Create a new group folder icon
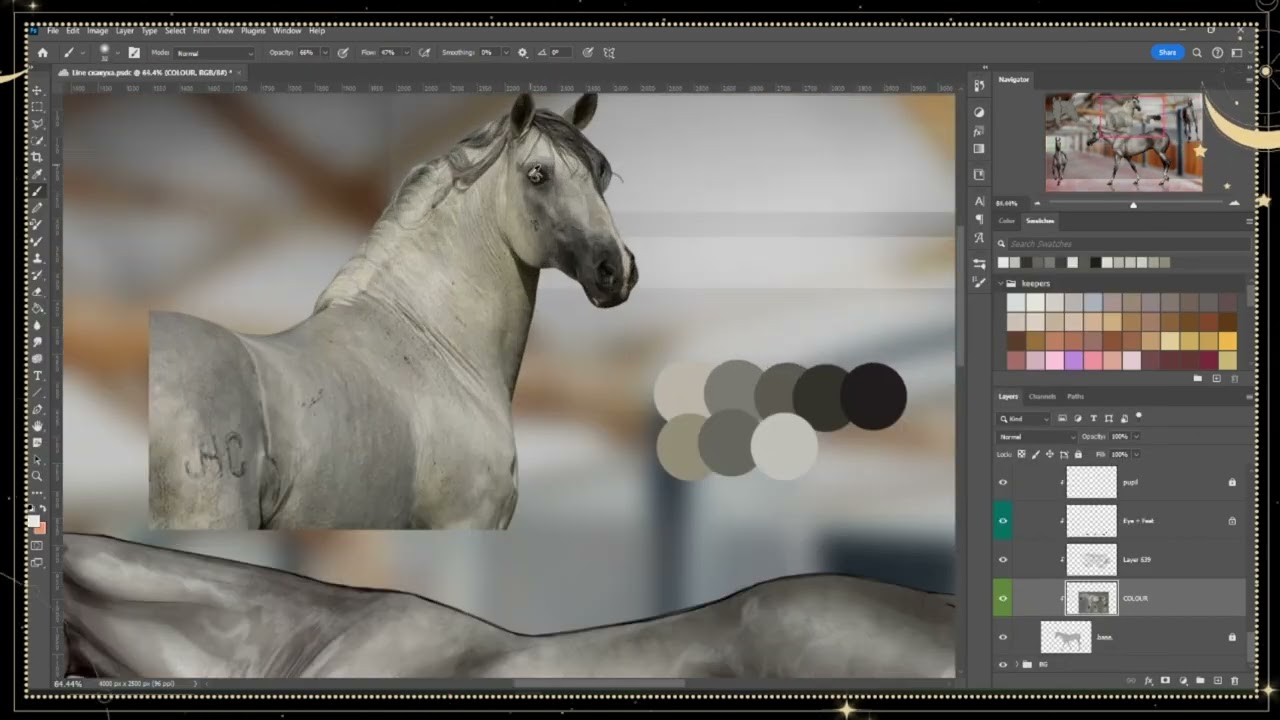The height and width of the screenshot is (720, 1280). 1200,680
